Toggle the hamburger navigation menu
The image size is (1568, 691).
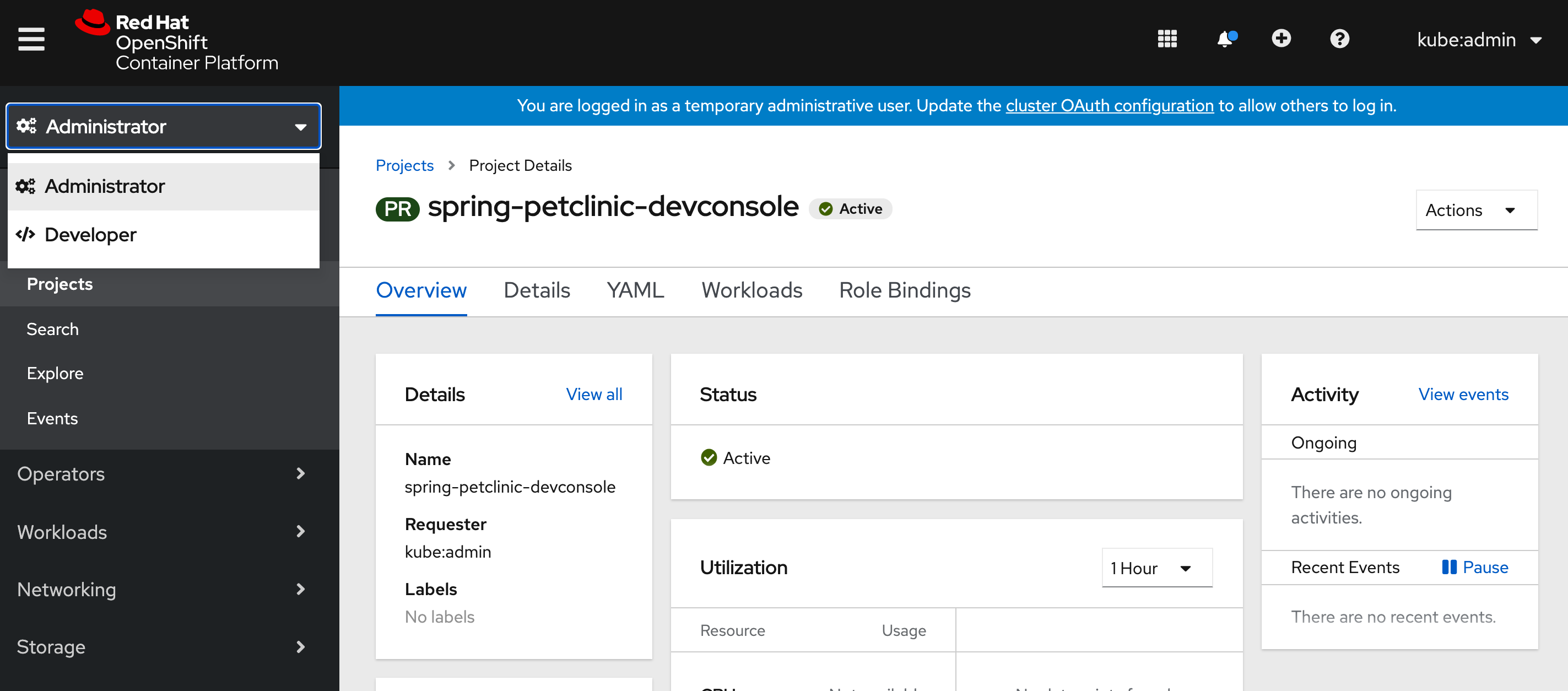31,40
